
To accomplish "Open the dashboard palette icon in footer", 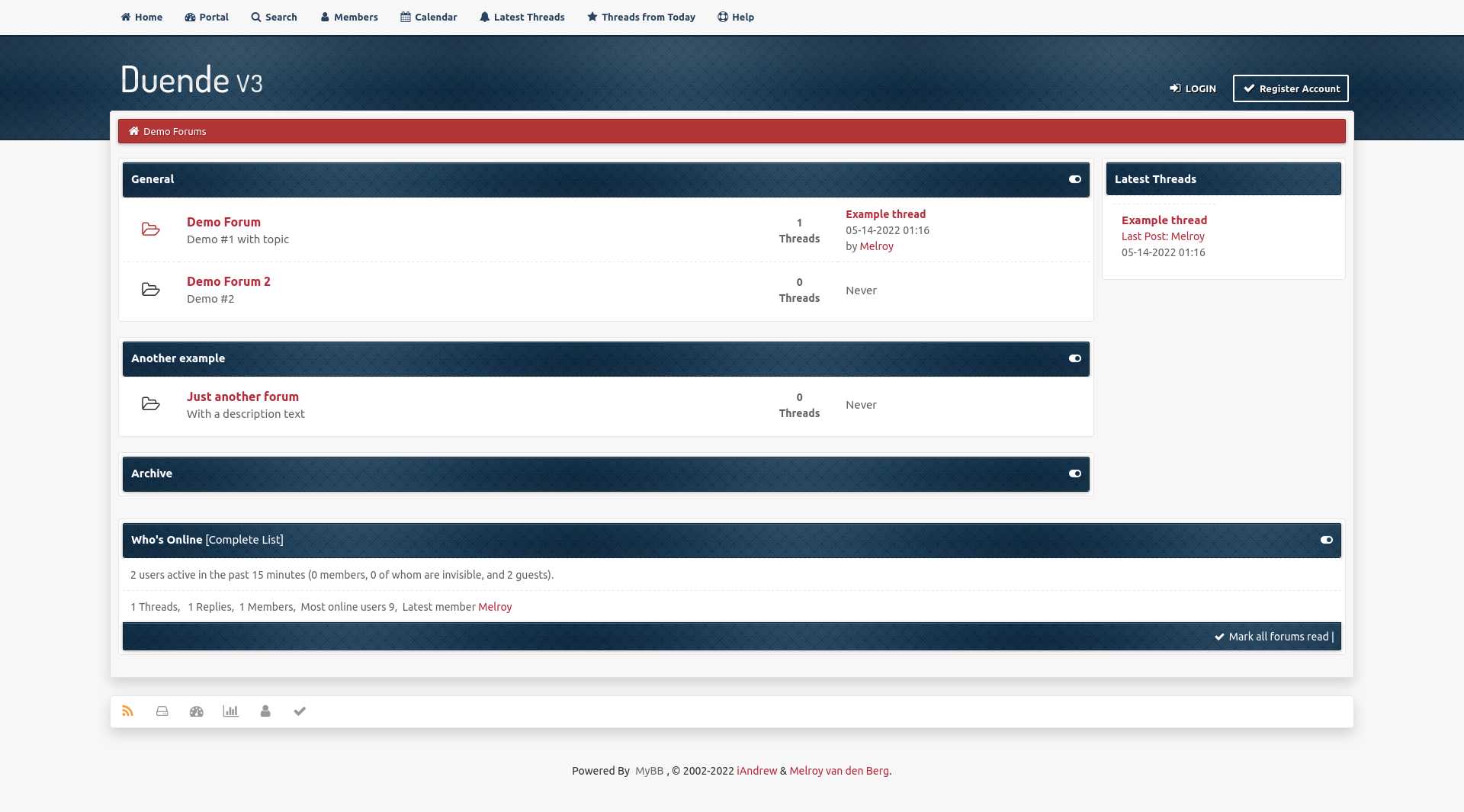I will (197, 711).
